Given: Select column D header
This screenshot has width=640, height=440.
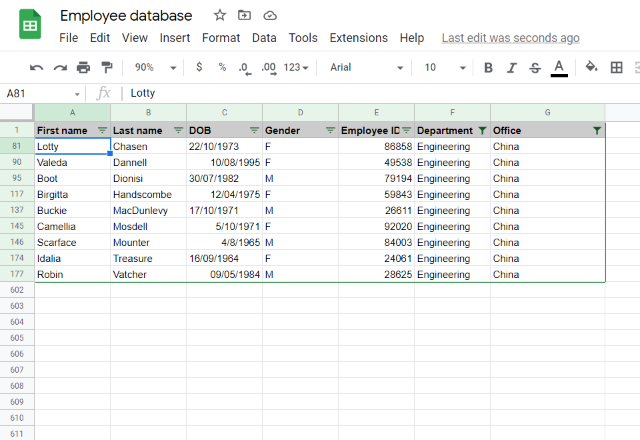Looking at the screenshot, I should click(x=300, y=112).
